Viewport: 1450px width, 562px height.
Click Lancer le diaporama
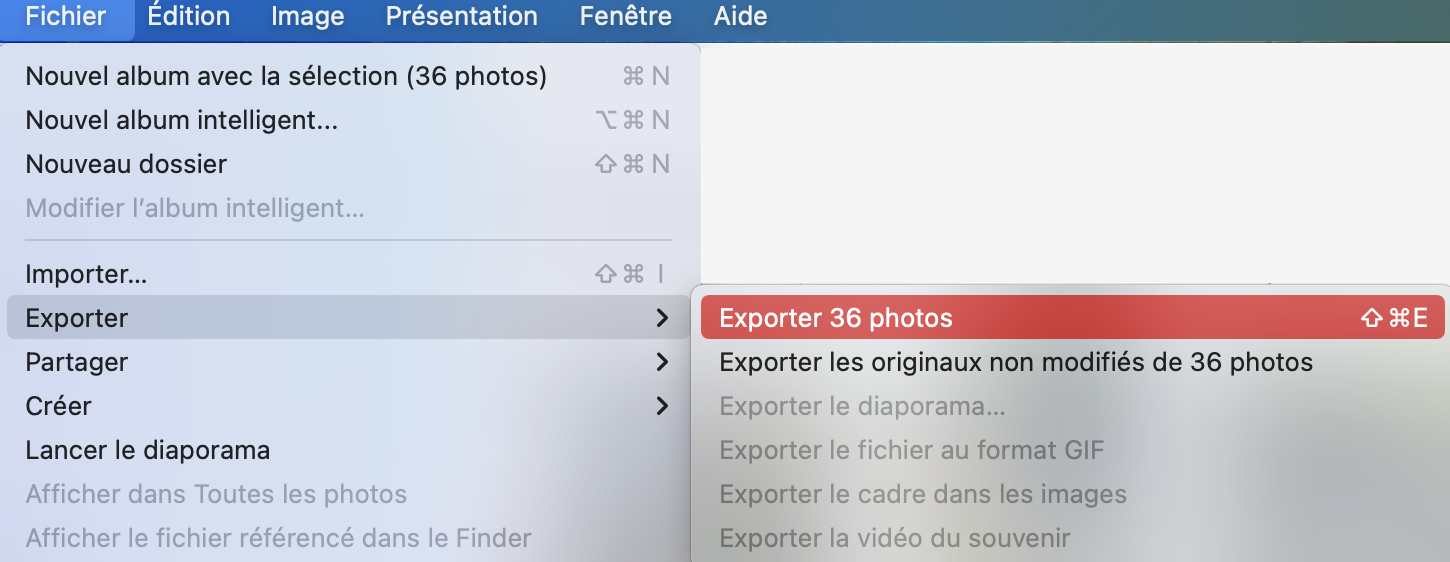tap(147, 450)
